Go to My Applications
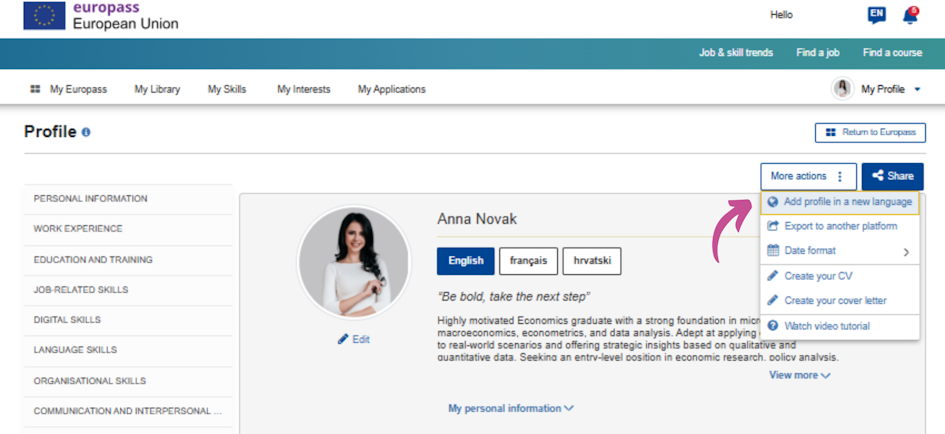Image resolution: width=945 pixels, height=434 pixels. 392,89
